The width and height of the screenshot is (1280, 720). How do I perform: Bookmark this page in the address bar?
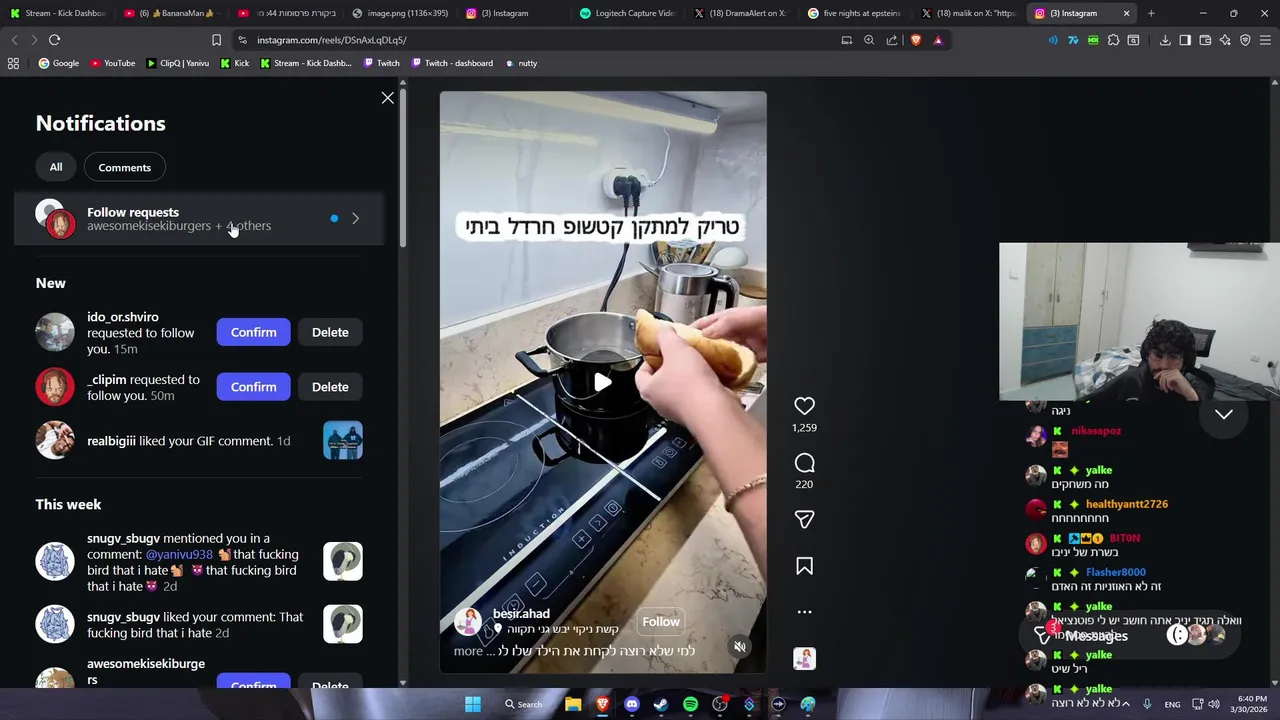pyautogui.click(x=216, y=40)
